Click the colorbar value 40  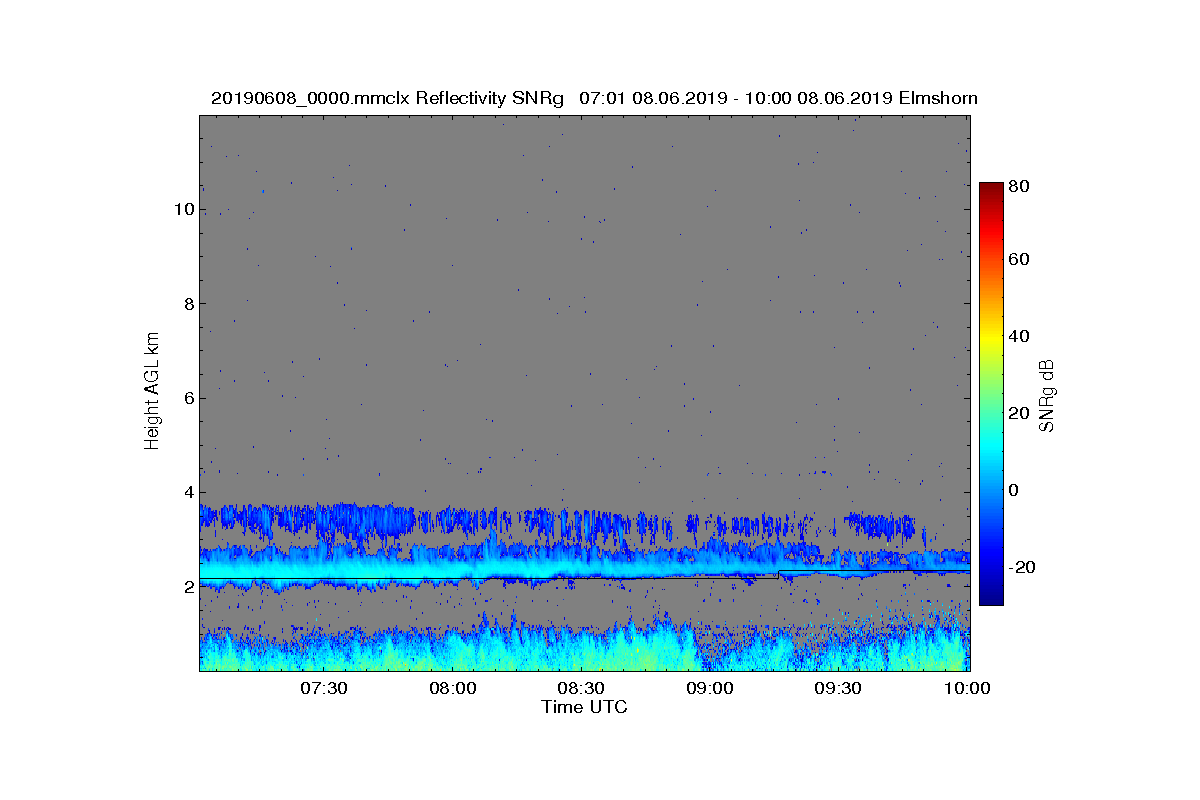(1019, 336)
